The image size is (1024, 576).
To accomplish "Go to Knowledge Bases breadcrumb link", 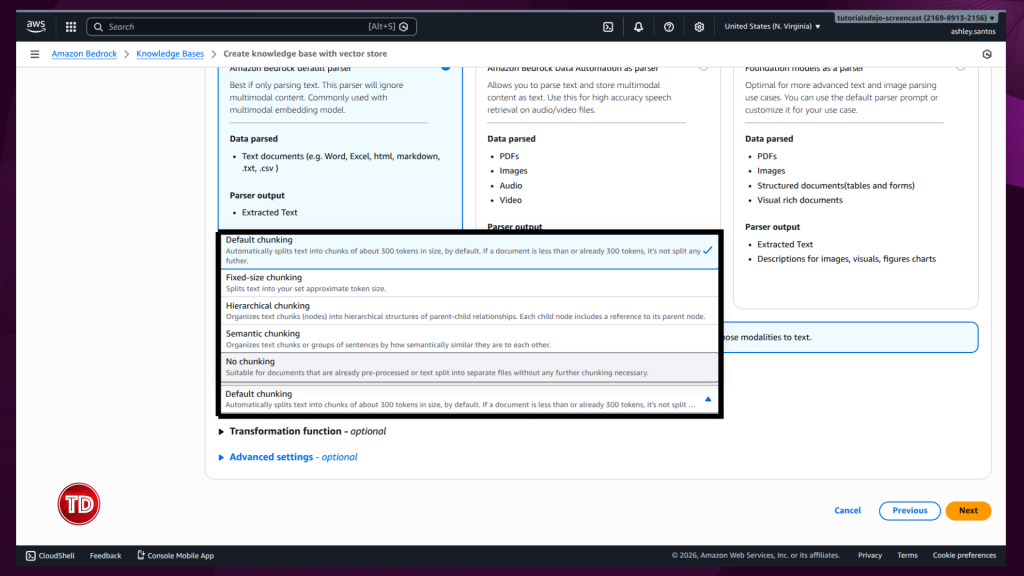I will point(170,53).
